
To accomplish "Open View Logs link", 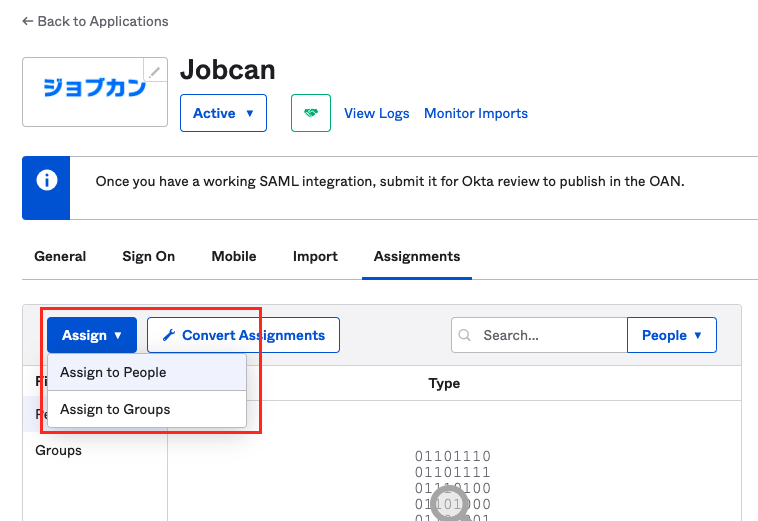I will [x=377, y=113].
